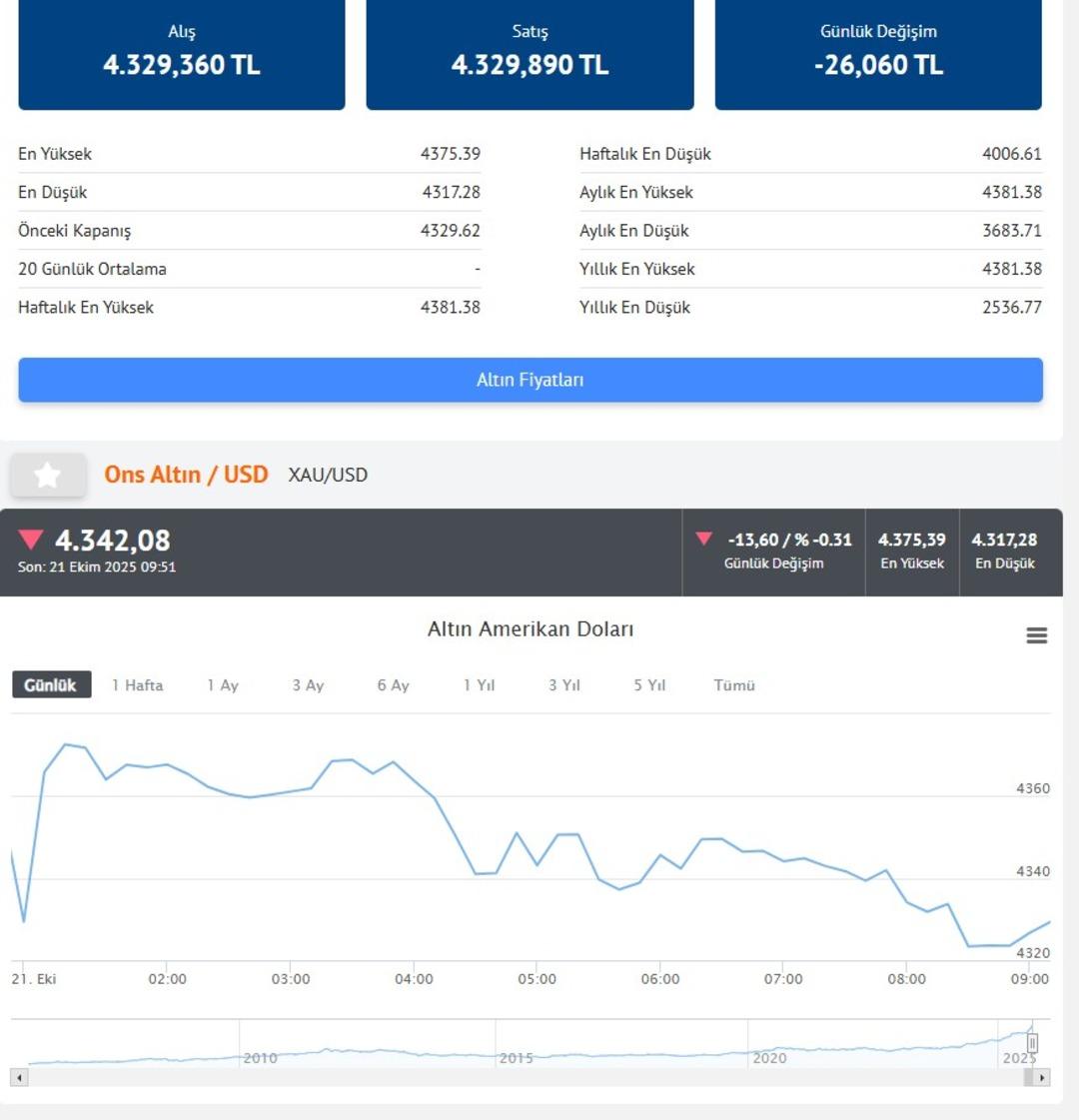Click the Satış price card
Screen dimensions: 1079x1120
(x=530, y=53)
